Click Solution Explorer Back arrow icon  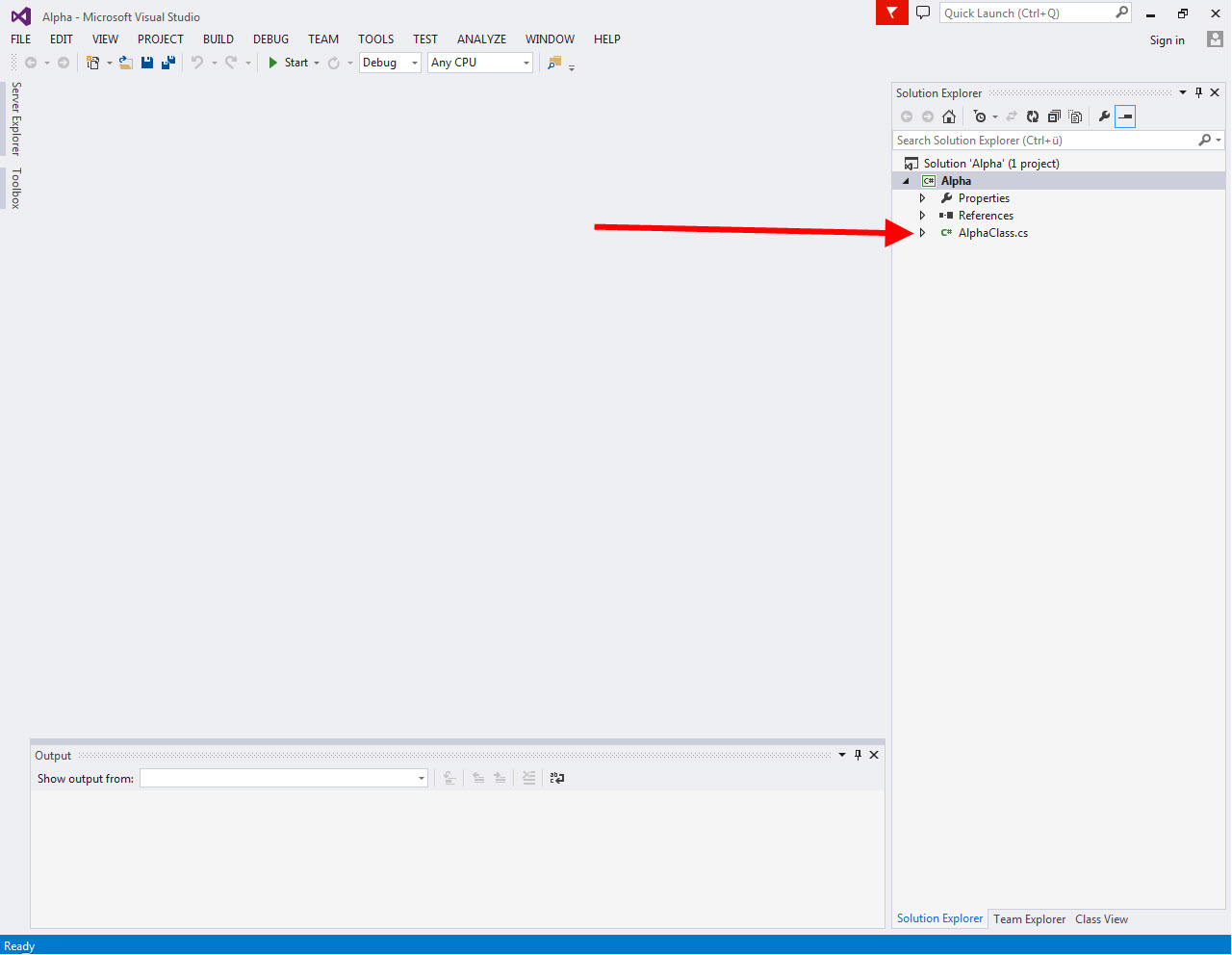[907, 116]
